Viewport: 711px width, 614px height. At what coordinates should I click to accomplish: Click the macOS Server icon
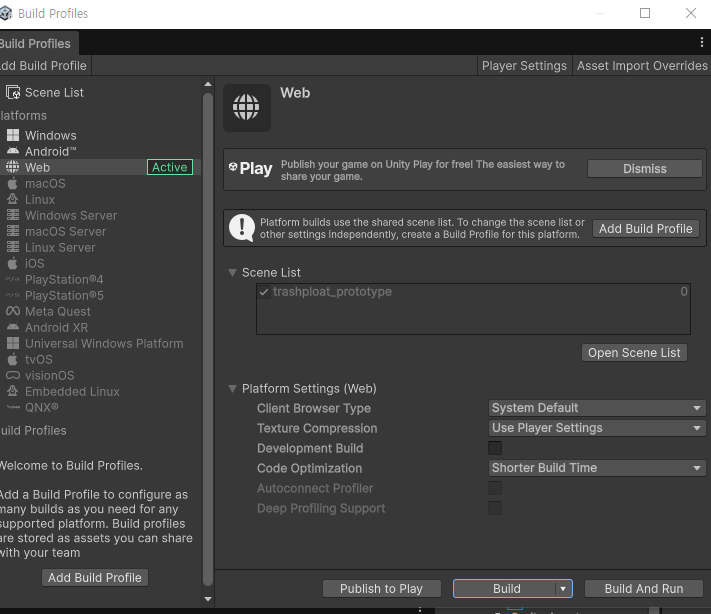point(13,231)
